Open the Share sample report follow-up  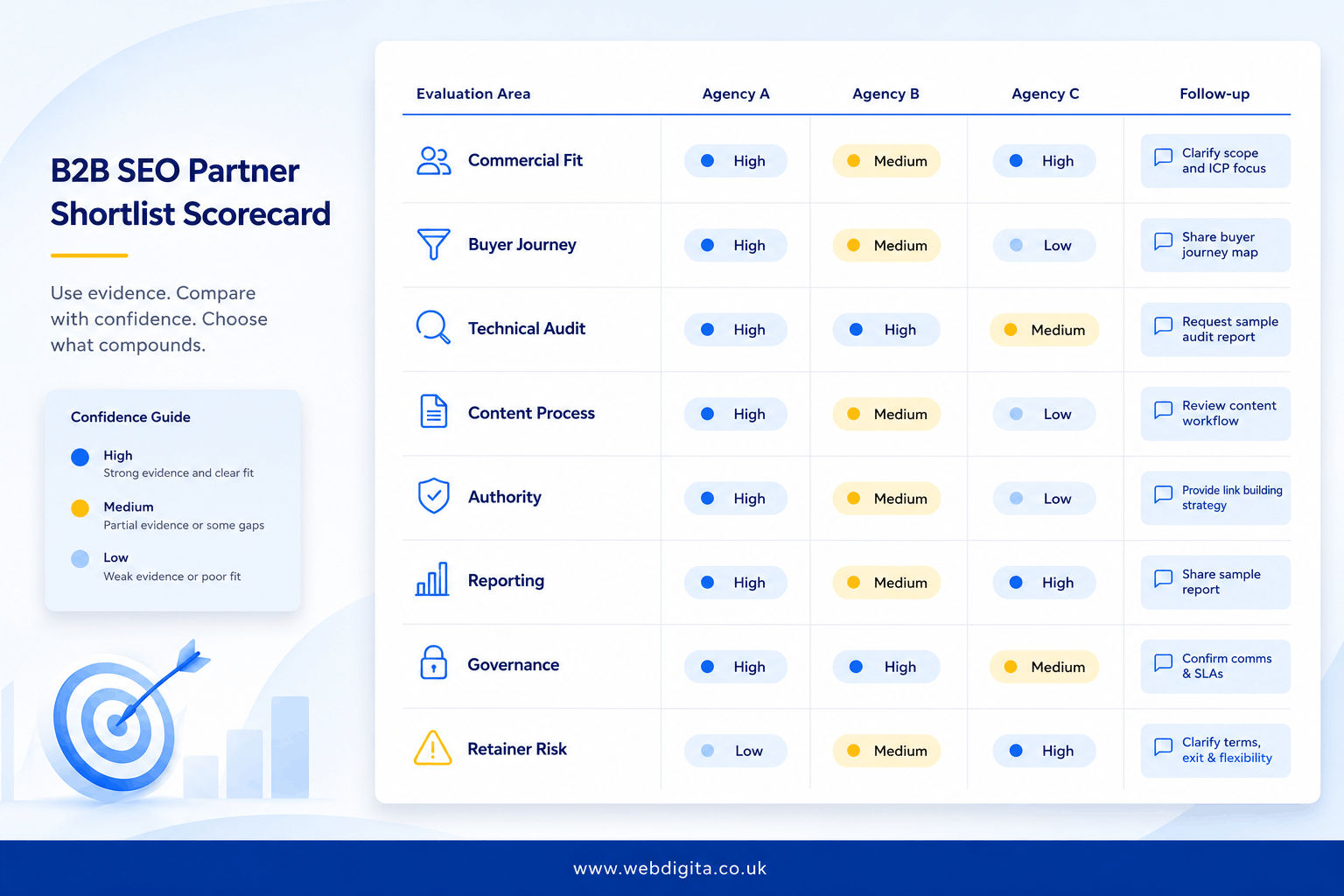tap(1215, 582)
